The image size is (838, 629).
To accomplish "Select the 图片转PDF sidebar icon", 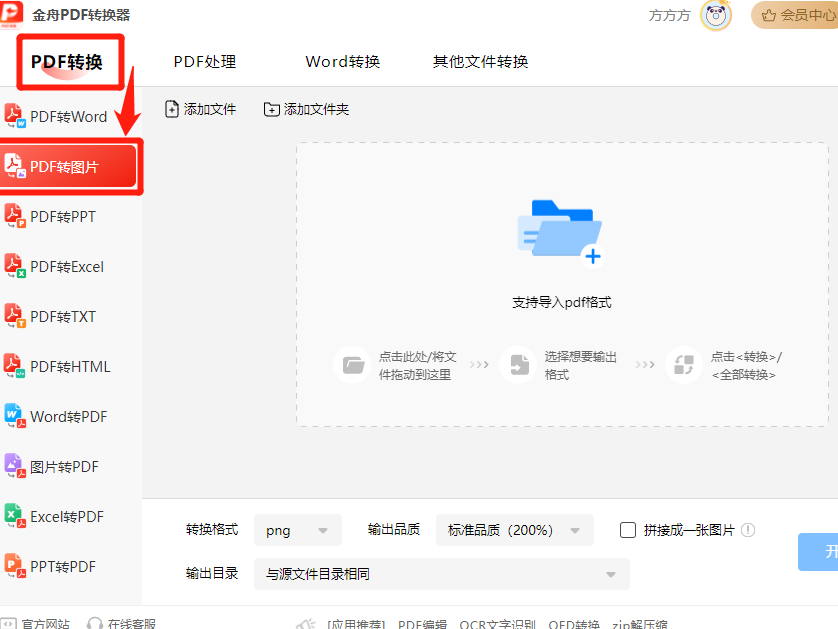I will pos(15,466).
